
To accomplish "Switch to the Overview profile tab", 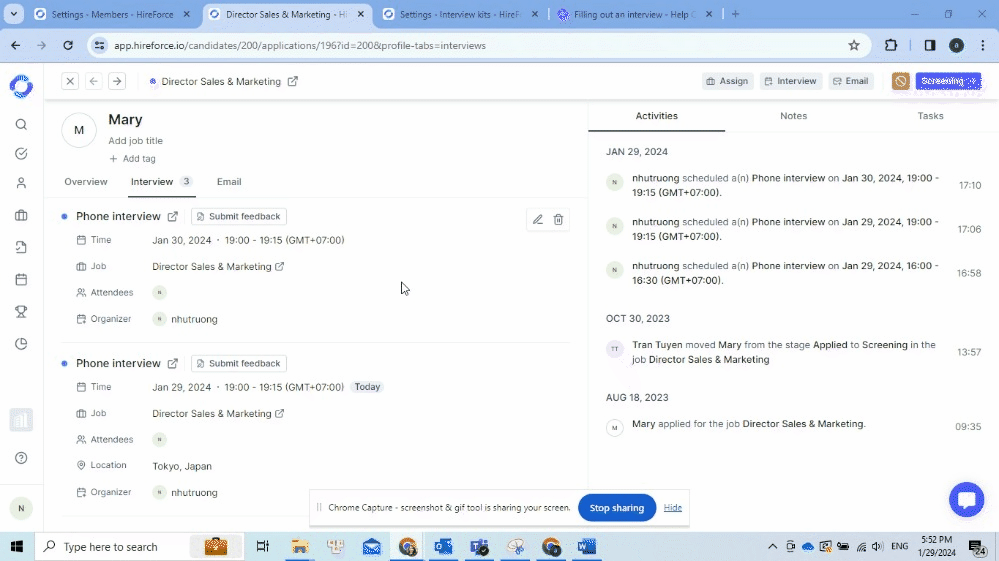I will click(86, 182).
